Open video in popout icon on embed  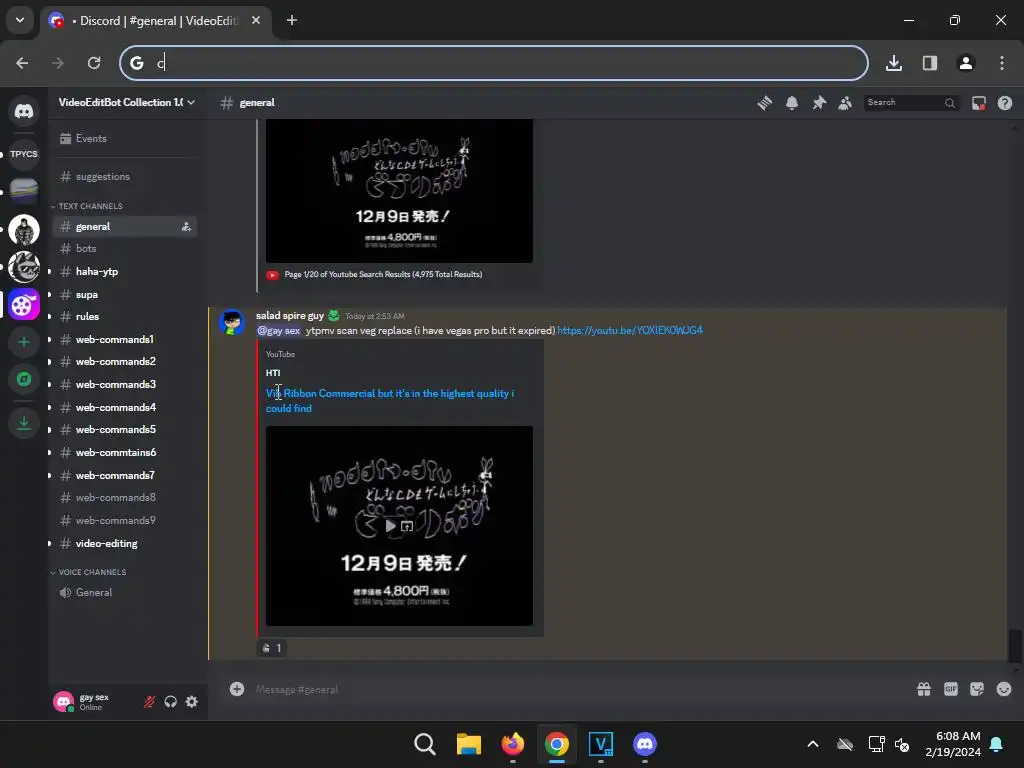tap(407, 526)
